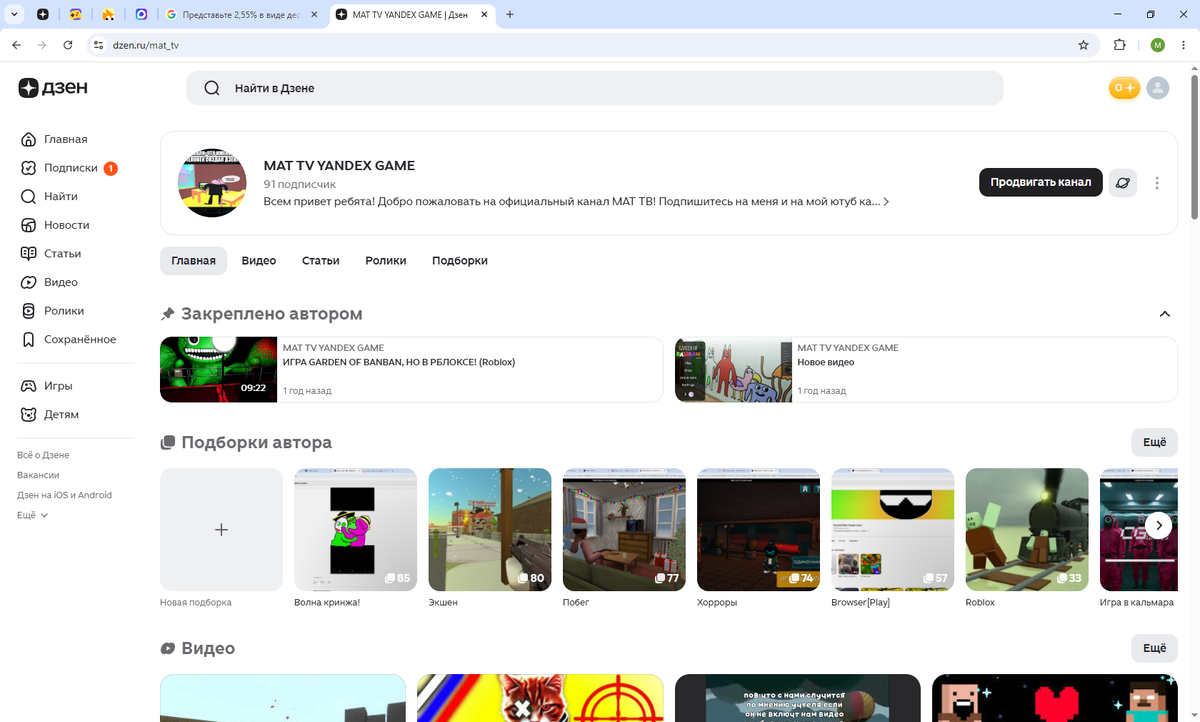1200x722 pixels.
Task: Open the Вакансии link
Action: 38,475
